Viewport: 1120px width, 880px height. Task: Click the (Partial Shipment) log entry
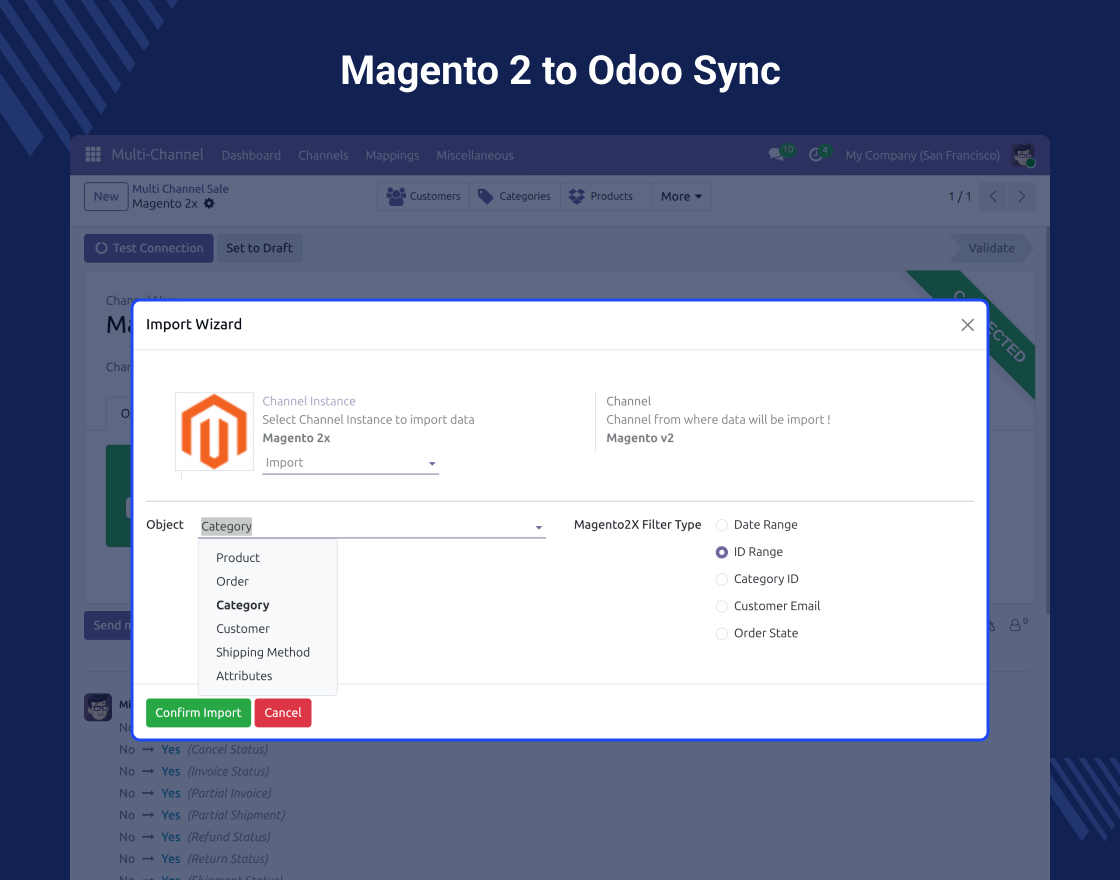236,815
